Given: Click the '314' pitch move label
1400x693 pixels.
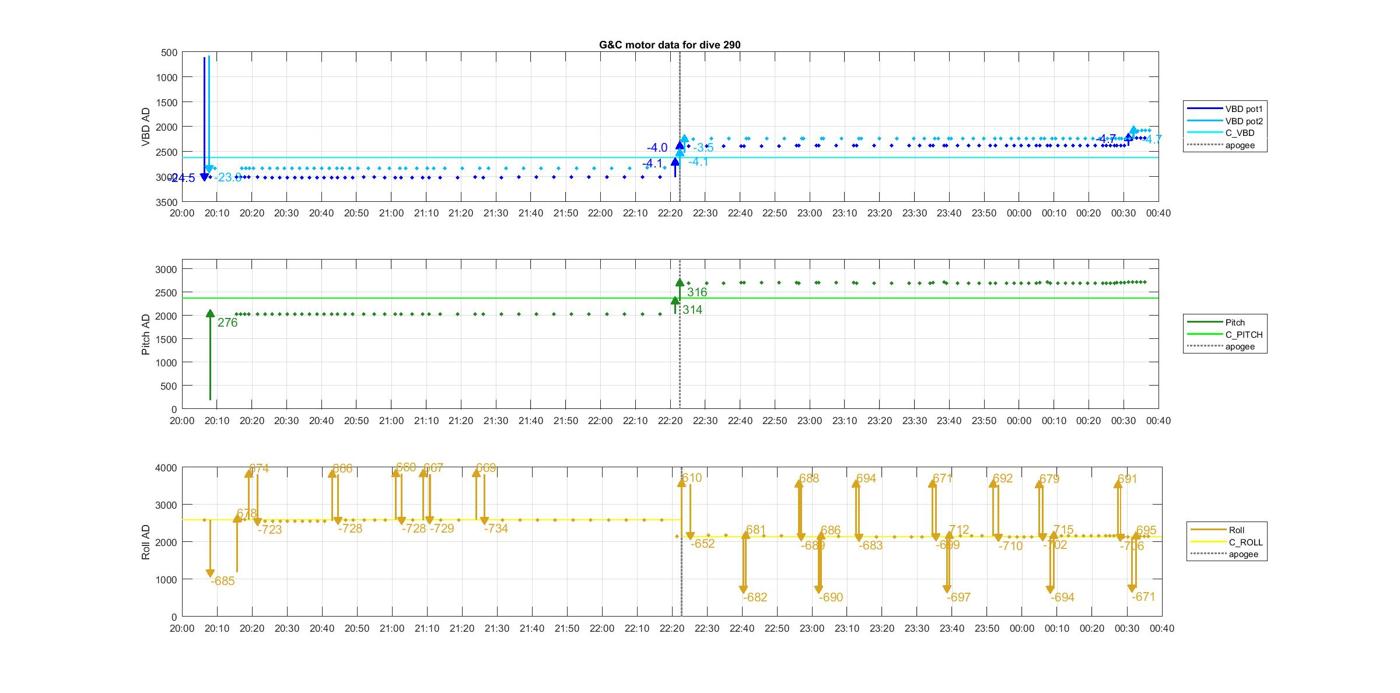Looking at the screenshot, I should [692, 310].
